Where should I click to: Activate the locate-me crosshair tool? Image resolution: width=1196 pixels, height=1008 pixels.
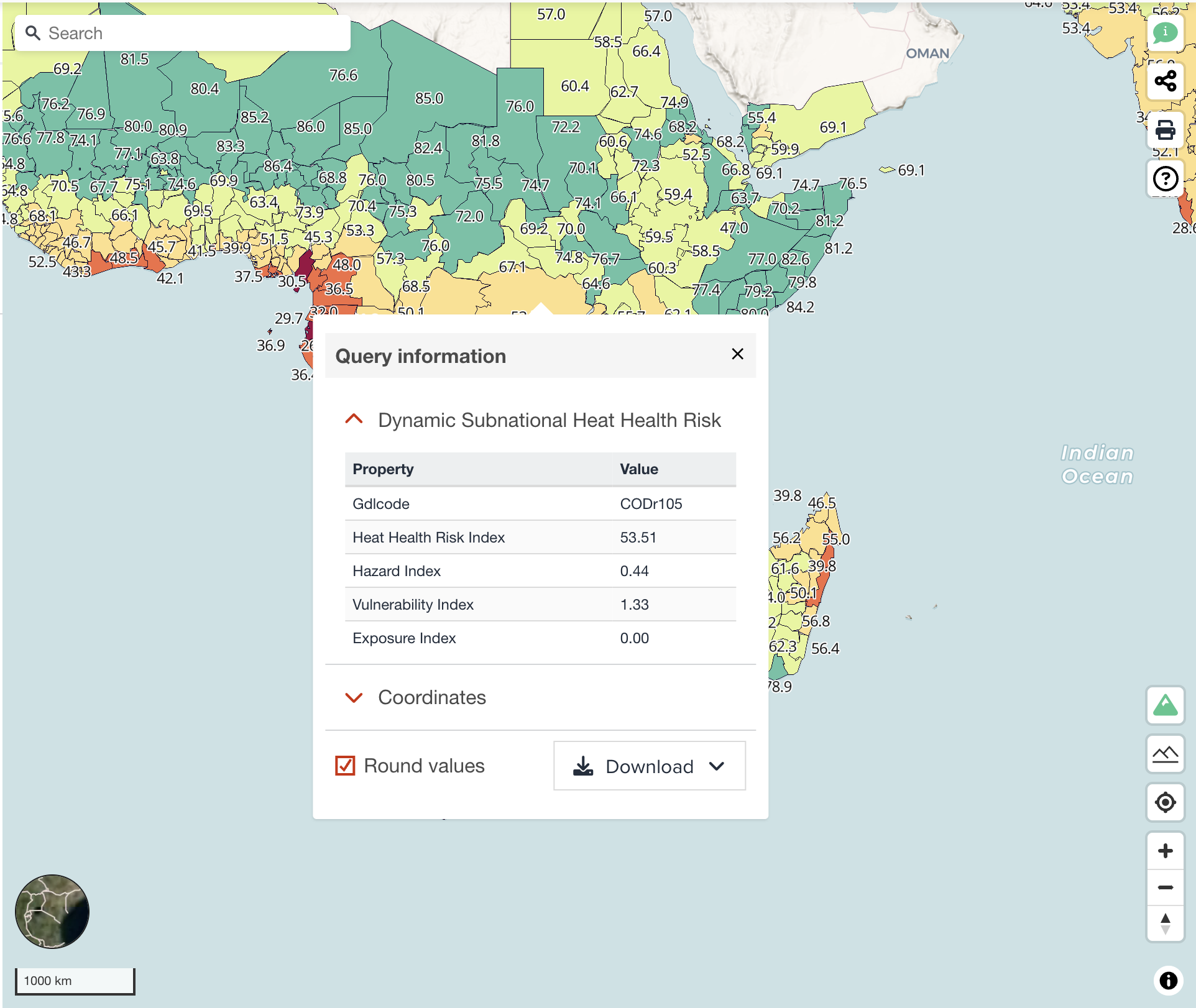[x=1166, y=802]
